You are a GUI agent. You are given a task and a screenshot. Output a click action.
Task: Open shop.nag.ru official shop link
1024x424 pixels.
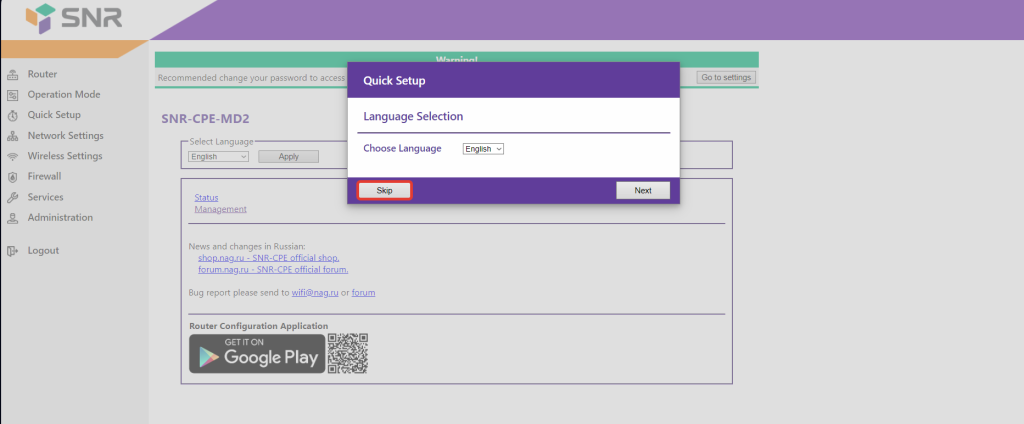[268, 258]
